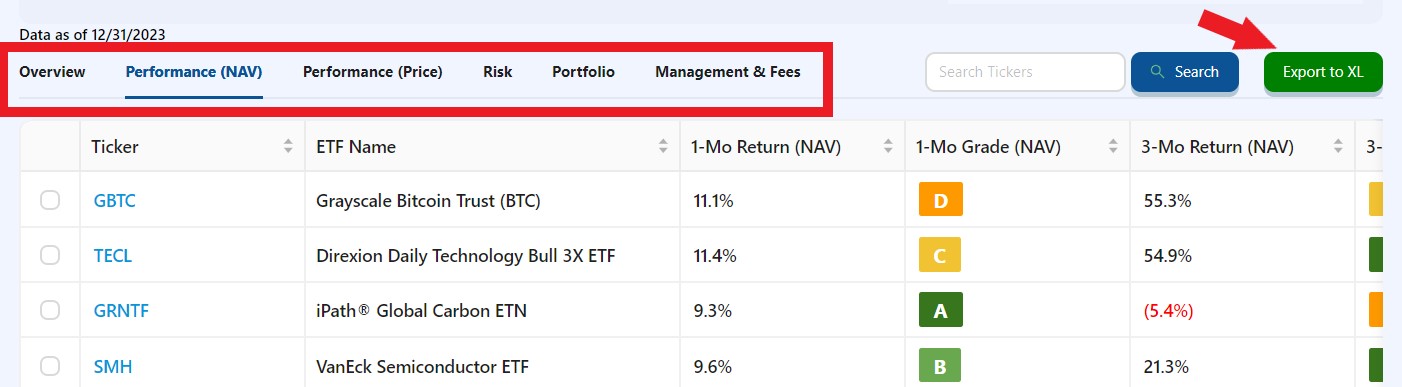Focus the Search Tickers input field
This screenshot has width=1402, height=387.
1026,72
